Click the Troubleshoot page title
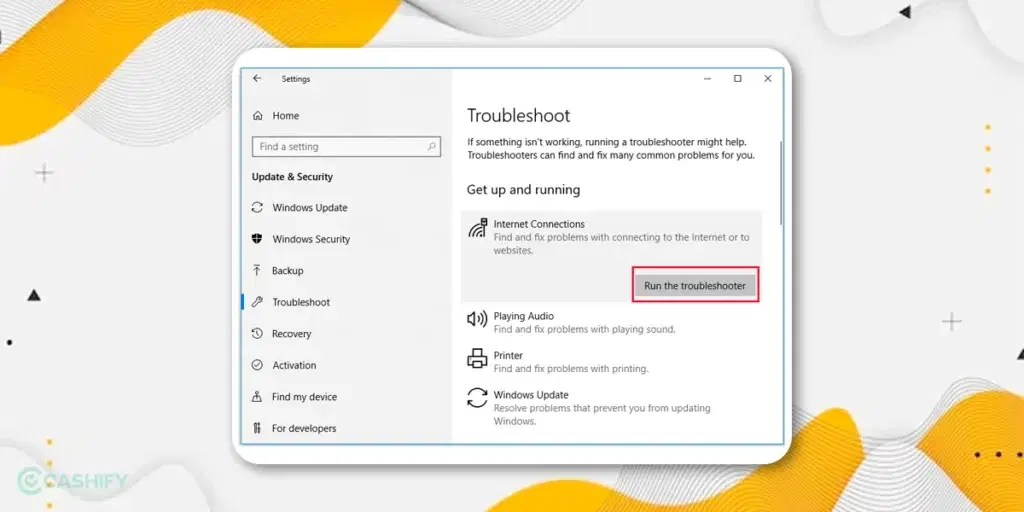The height and width of the screenshot is (512, 1024). 519,116
